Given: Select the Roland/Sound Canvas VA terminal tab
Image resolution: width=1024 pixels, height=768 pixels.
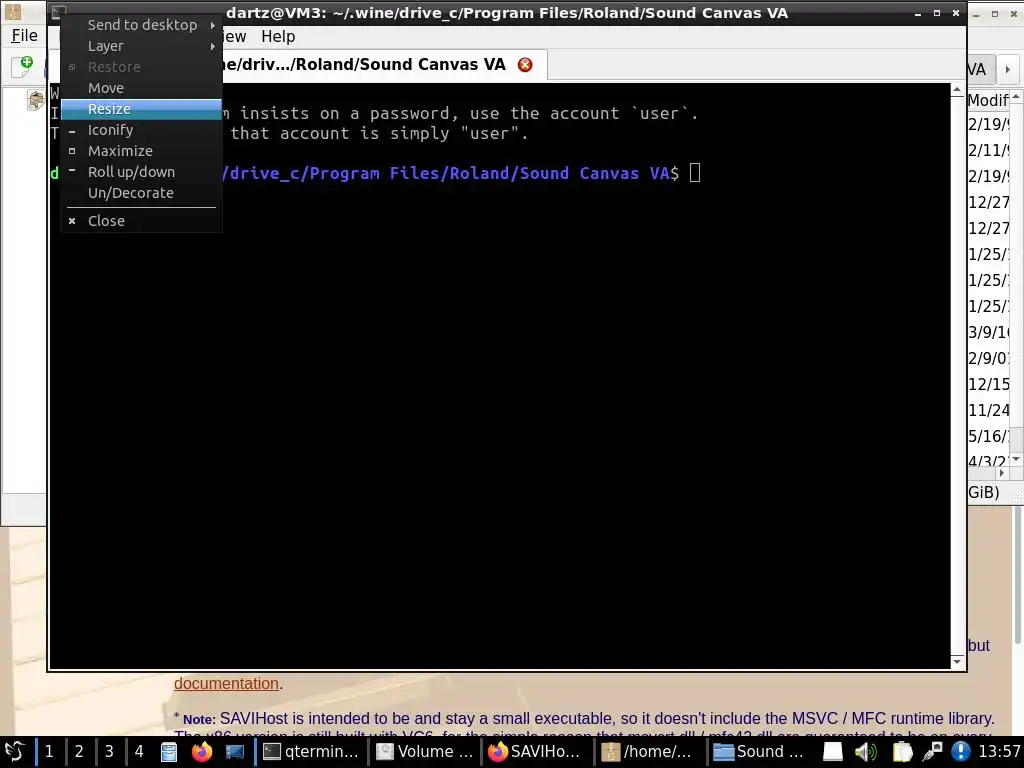Looking at the screenshot, I should tap(366, 65).
